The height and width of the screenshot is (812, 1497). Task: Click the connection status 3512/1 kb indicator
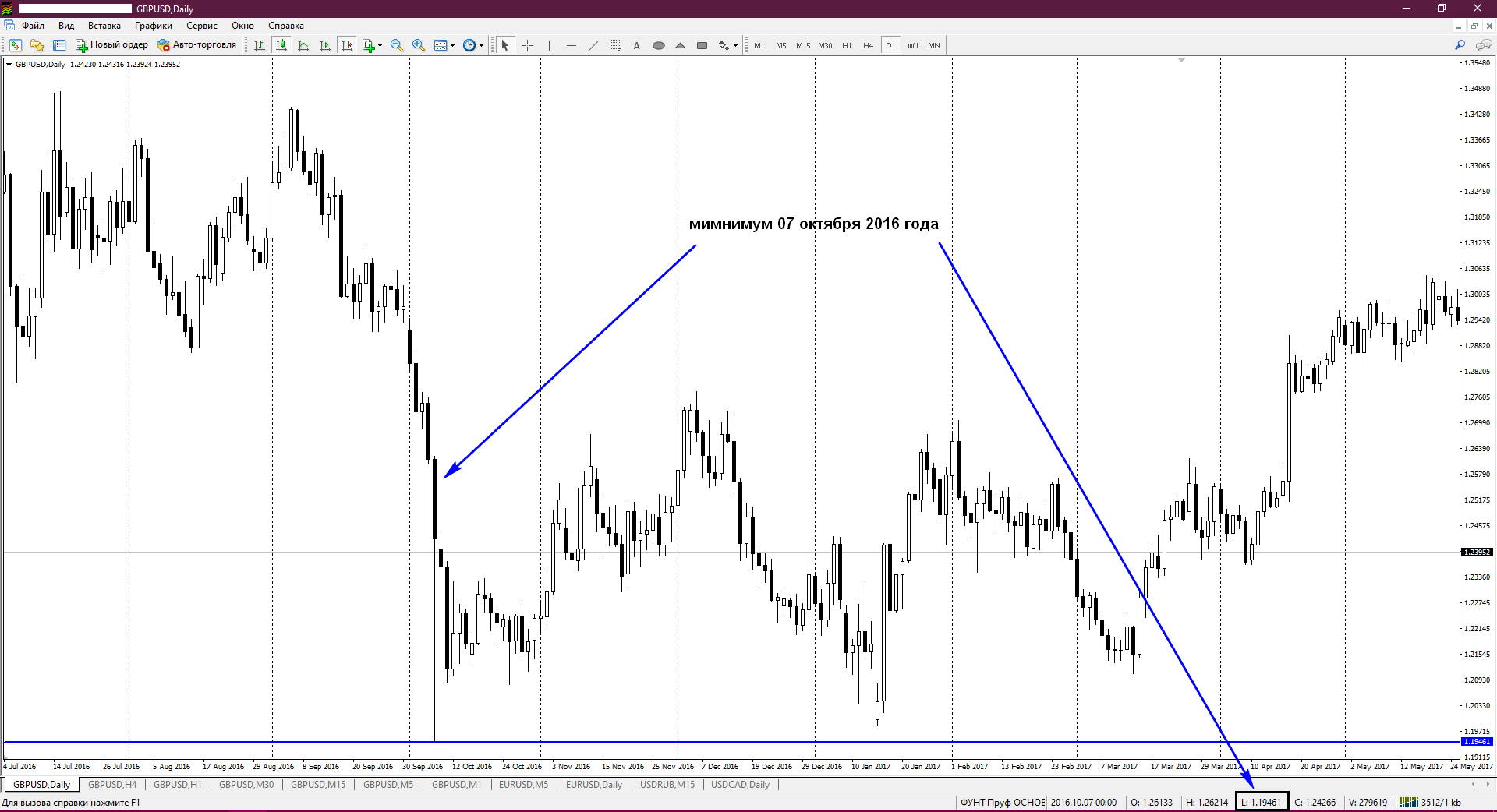1432,803
